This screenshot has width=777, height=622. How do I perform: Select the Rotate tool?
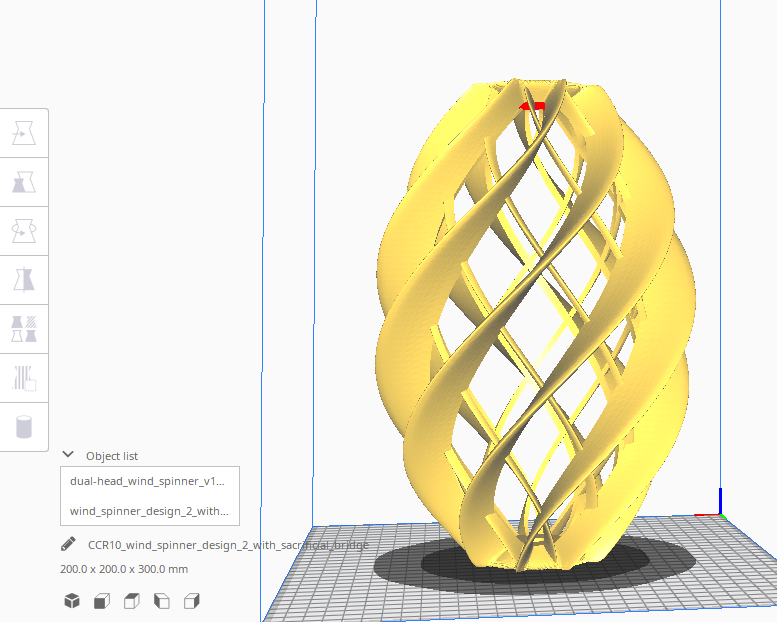[x=24, y=231]
